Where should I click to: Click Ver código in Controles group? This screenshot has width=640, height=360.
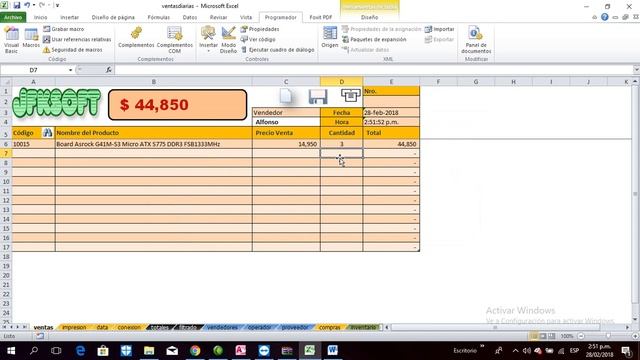[x=258, y=40]
